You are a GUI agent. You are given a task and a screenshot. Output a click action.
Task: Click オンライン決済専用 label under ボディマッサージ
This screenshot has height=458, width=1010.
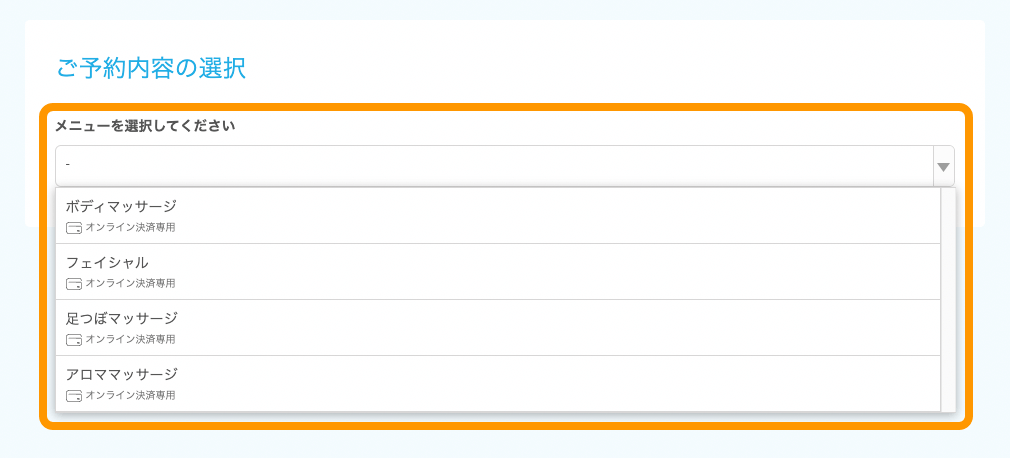tap(130, 228)
